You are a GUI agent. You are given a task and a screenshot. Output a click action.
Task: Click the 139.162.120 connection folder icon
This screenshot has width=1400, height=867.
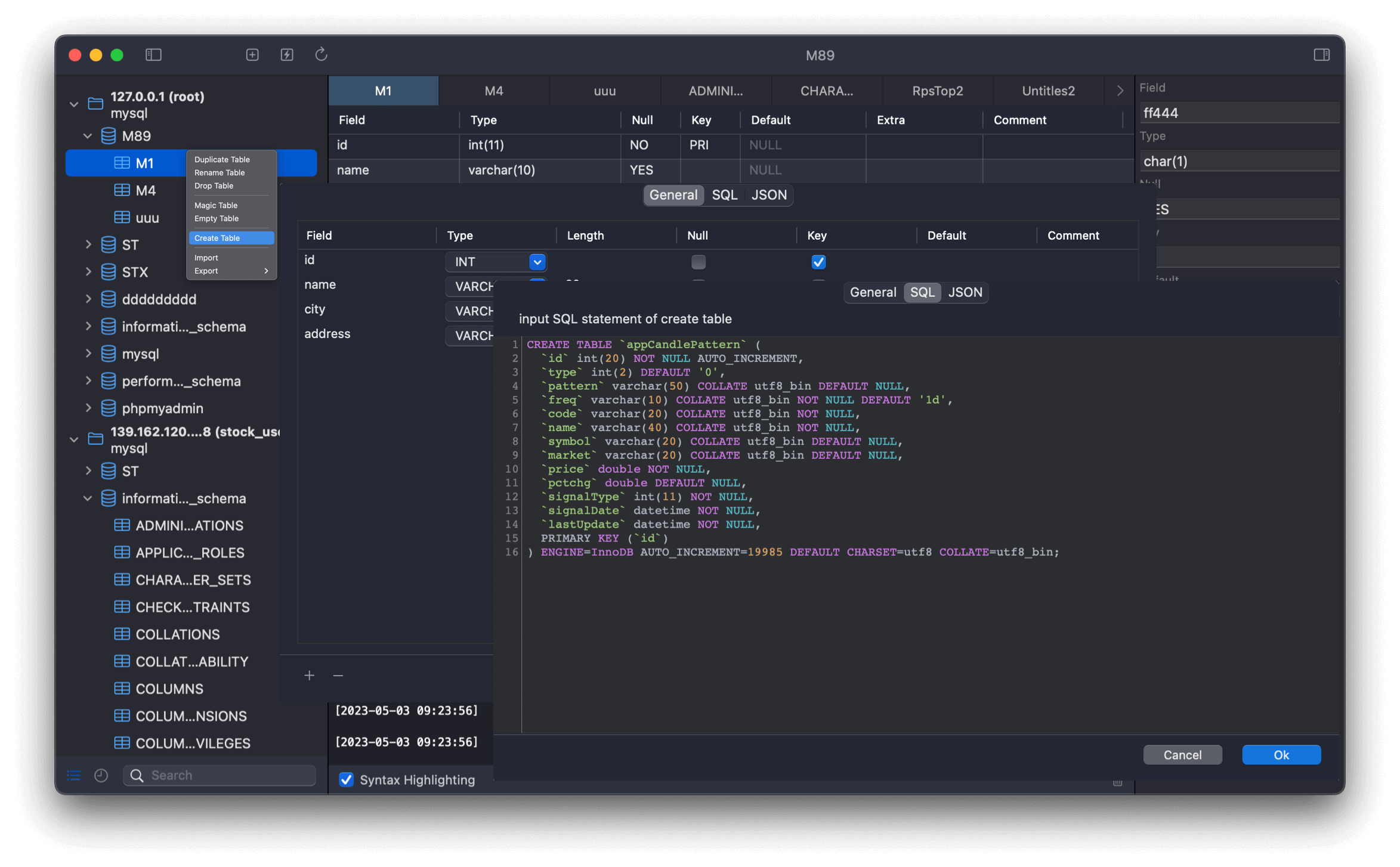[95, 439]
